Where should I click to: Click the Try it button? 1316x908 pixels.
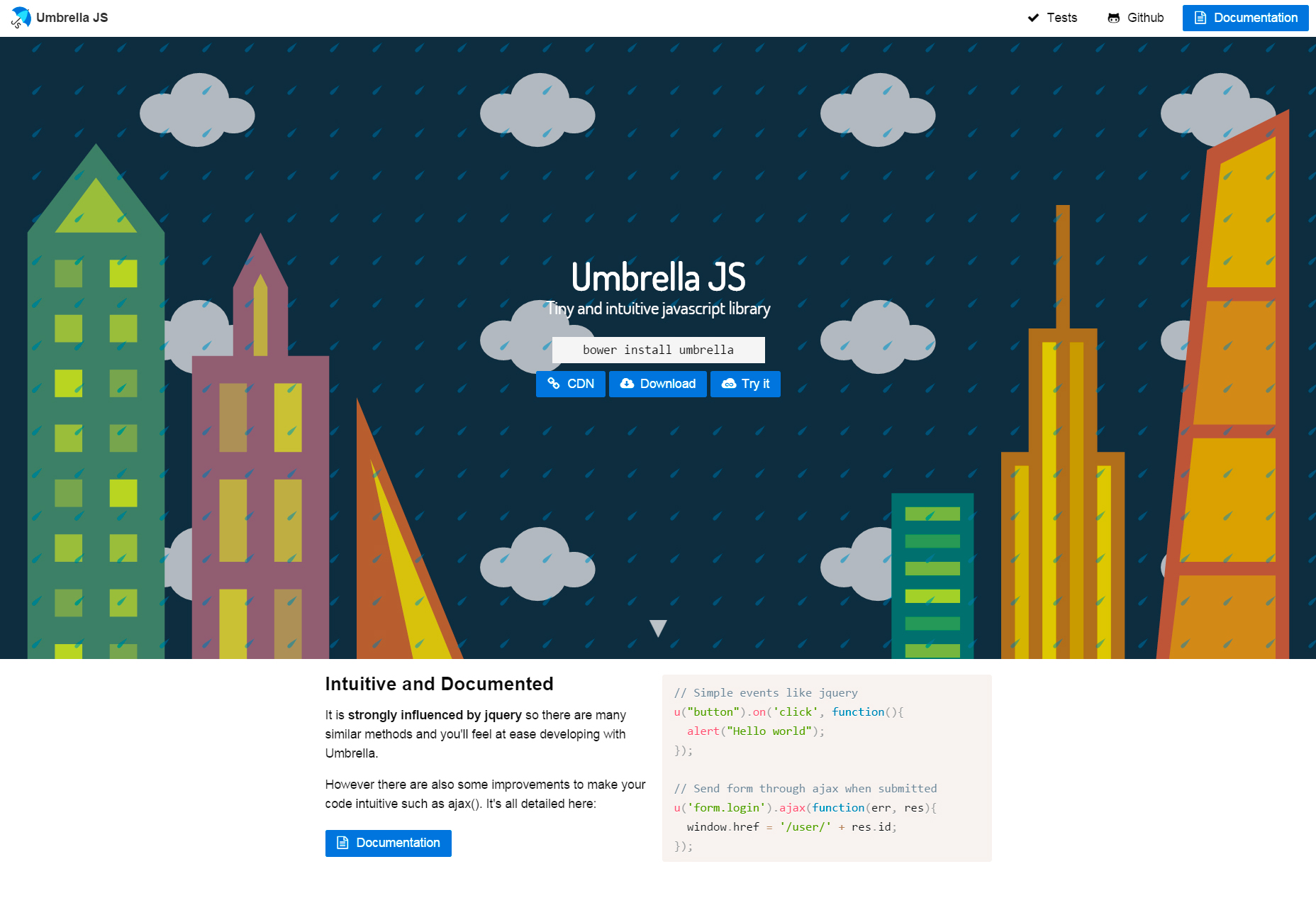point(745,384)
